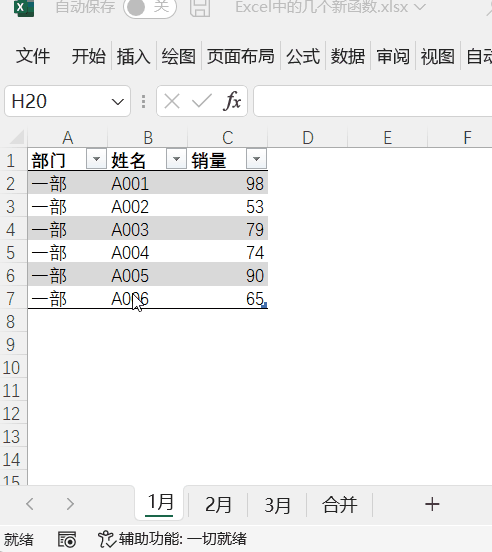Open the 部门 column filter dropdown
The image size is (492, 552).
(96, 159)
